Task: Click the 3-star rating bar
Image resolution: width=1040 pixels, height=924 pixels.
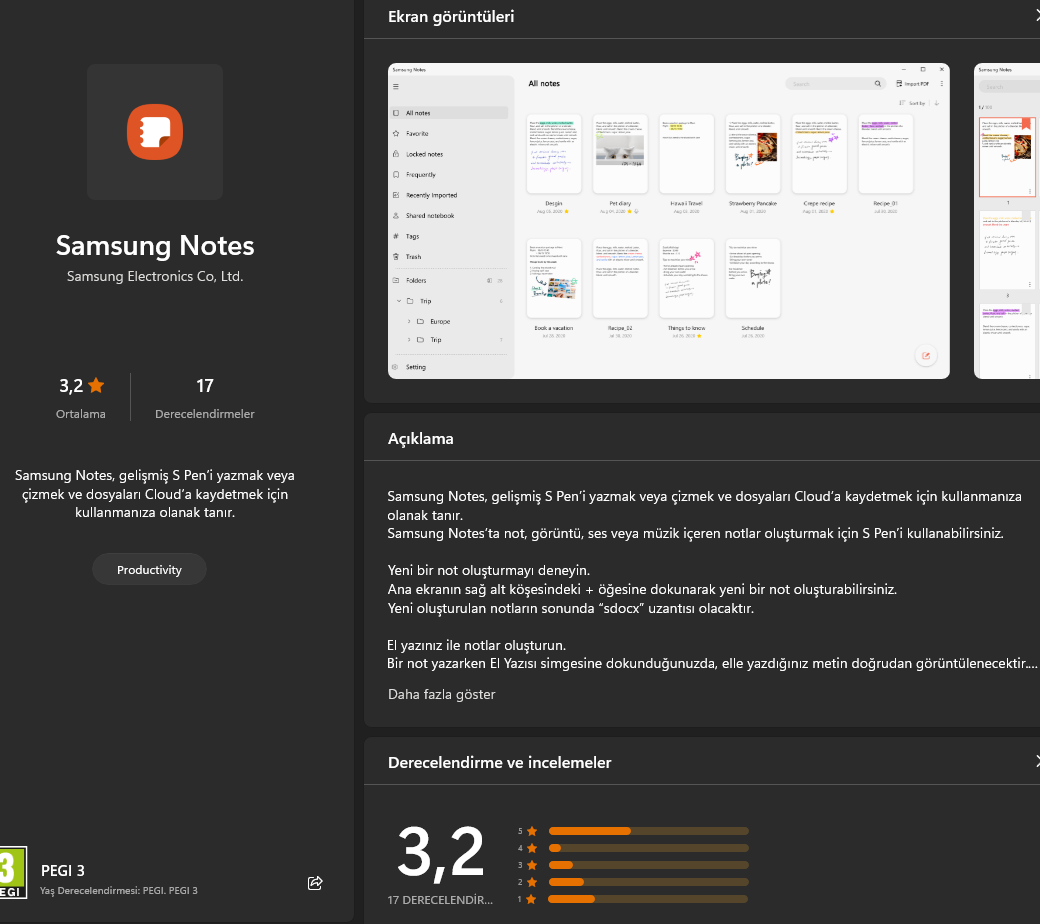Action: click(649, 865)
